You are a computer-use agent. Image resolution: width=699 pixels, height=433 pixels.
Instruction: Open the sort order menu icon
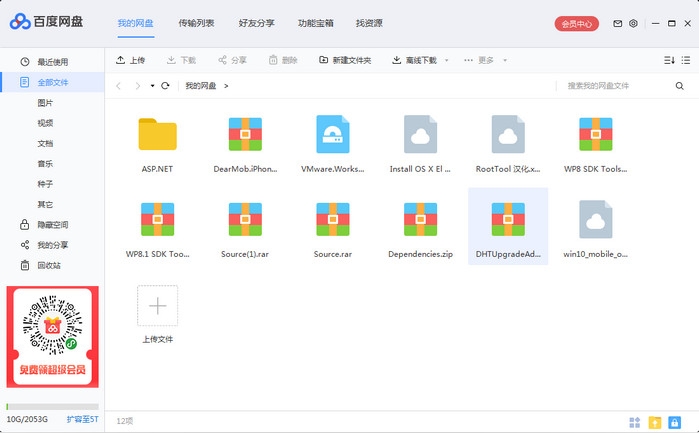pyautogui.click(x=669, y=60)
